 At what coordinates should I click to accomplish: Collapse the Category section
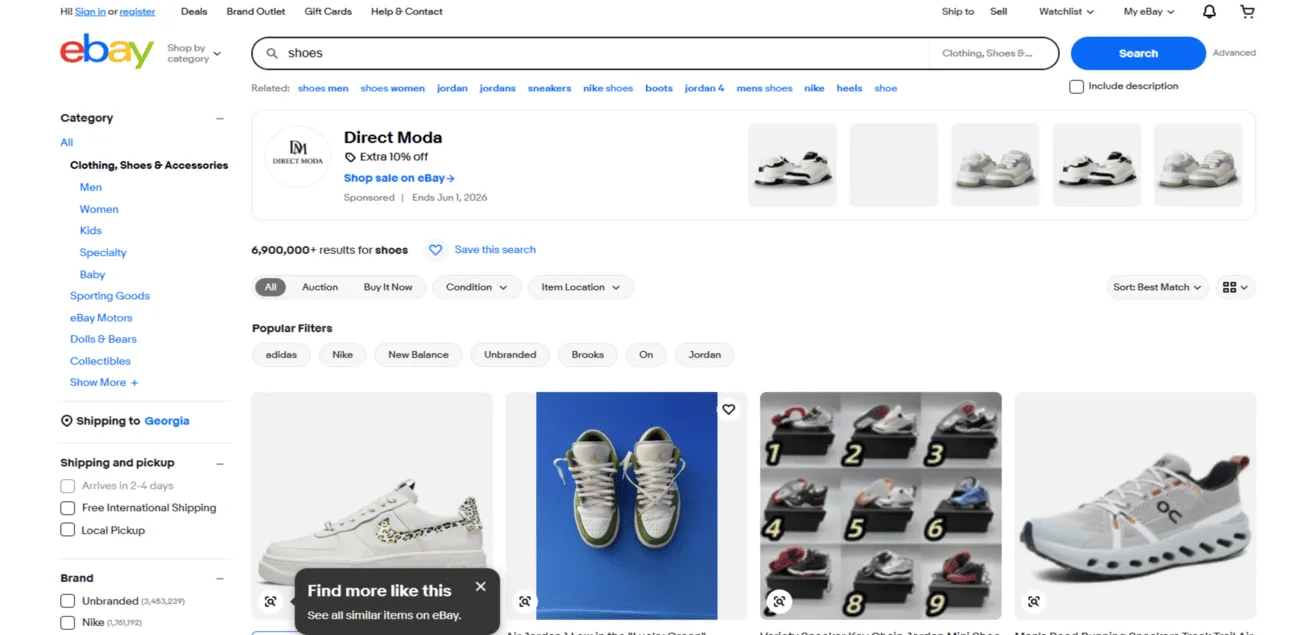(220, 118)
